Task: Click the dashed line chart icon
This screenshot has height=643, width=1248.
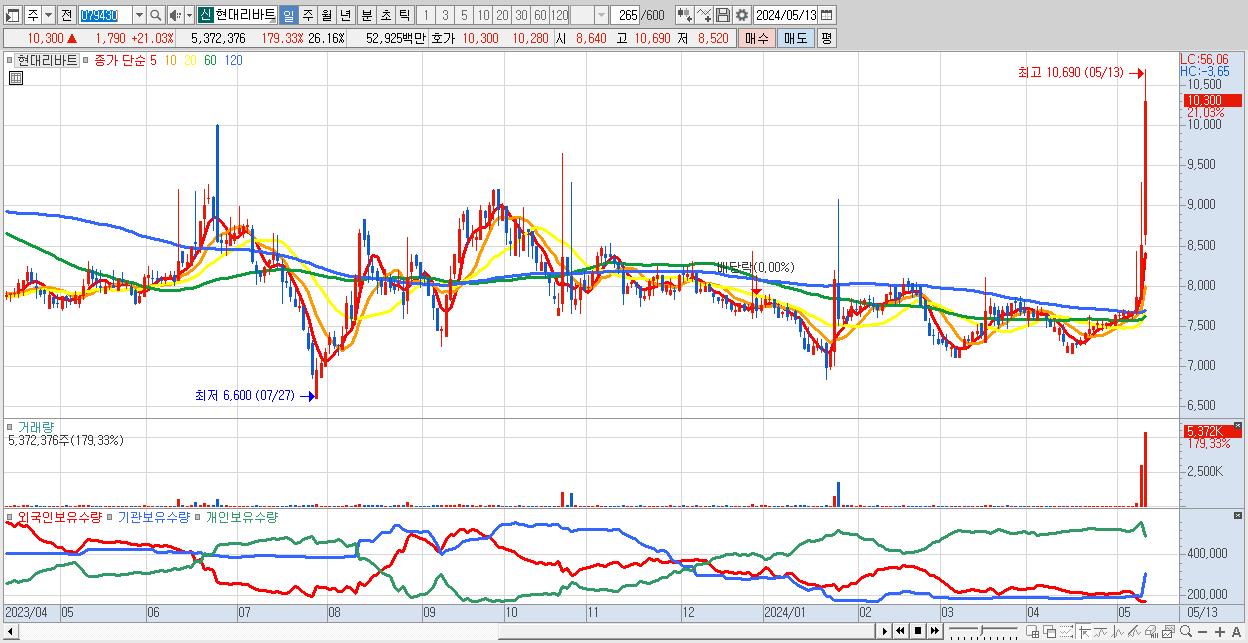Action: [1066, 631]
